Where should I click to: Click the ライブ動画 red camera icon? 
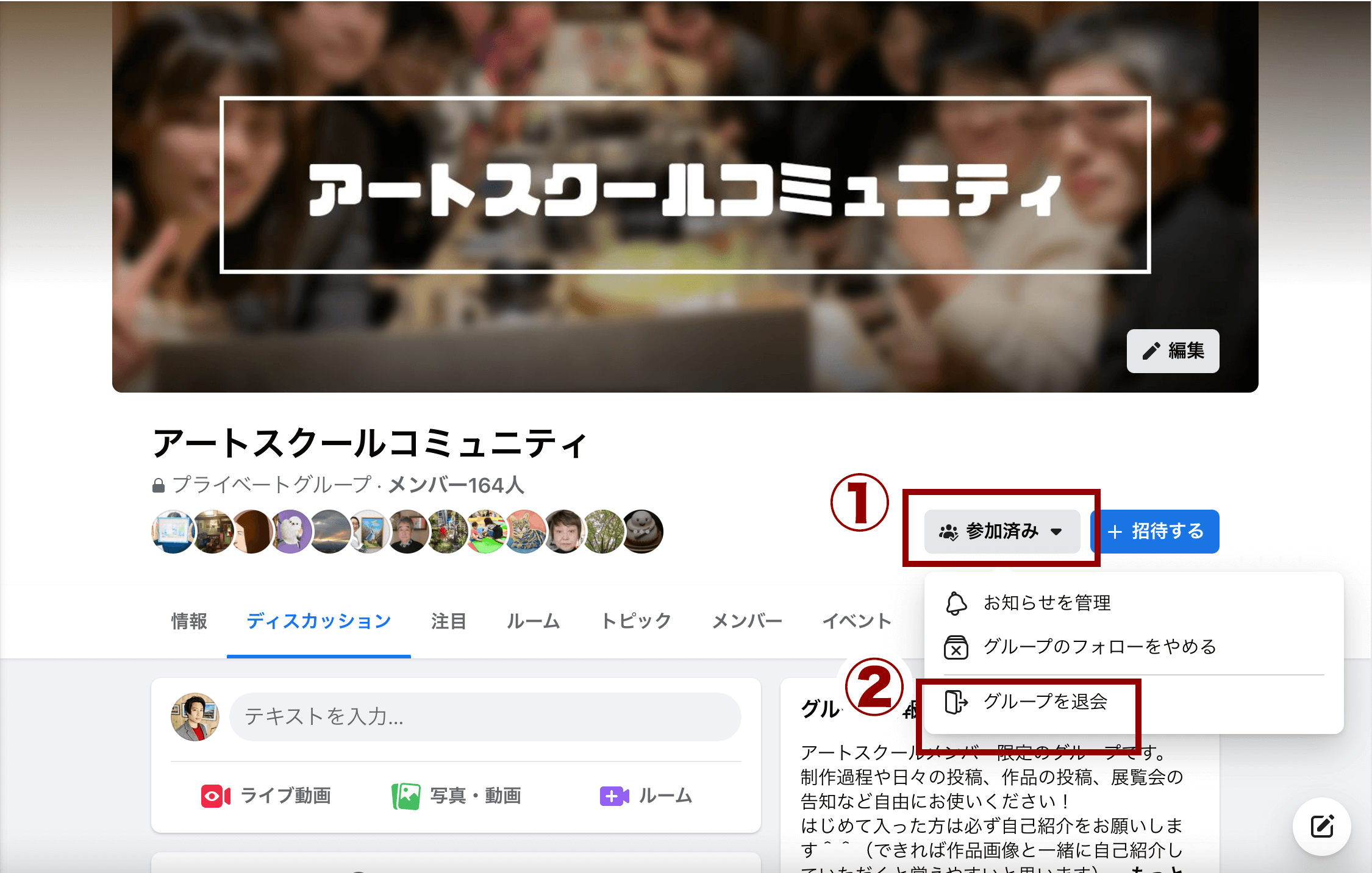[x=216, y=796]
